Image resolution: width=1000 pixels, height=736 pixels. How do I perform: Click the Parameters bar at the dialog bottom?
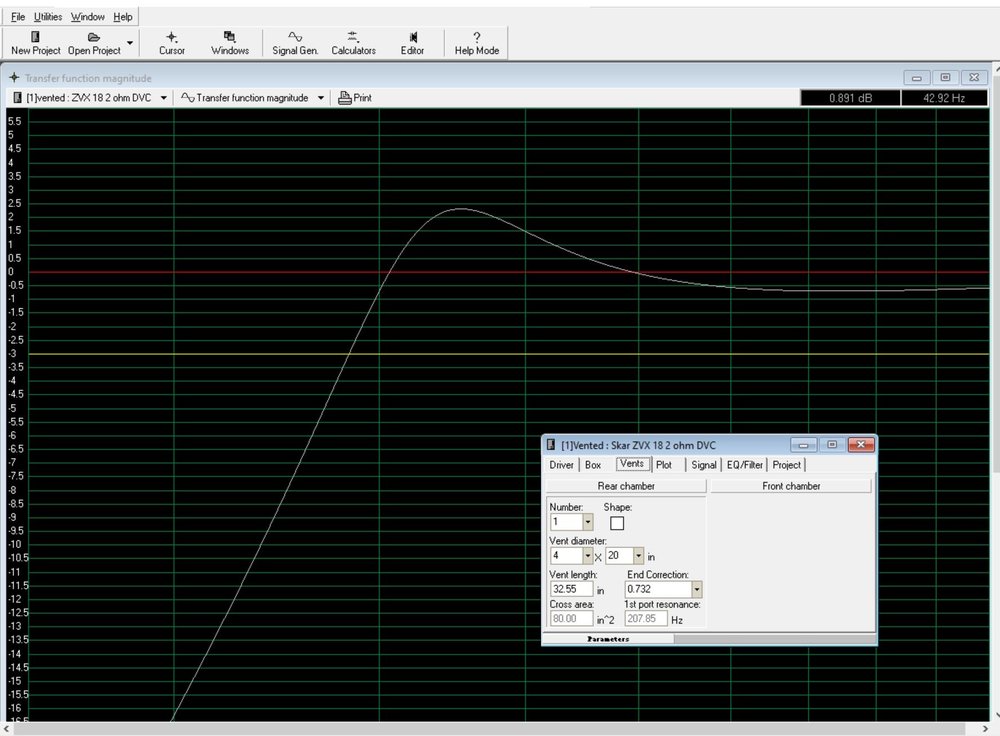pos(608,638)
